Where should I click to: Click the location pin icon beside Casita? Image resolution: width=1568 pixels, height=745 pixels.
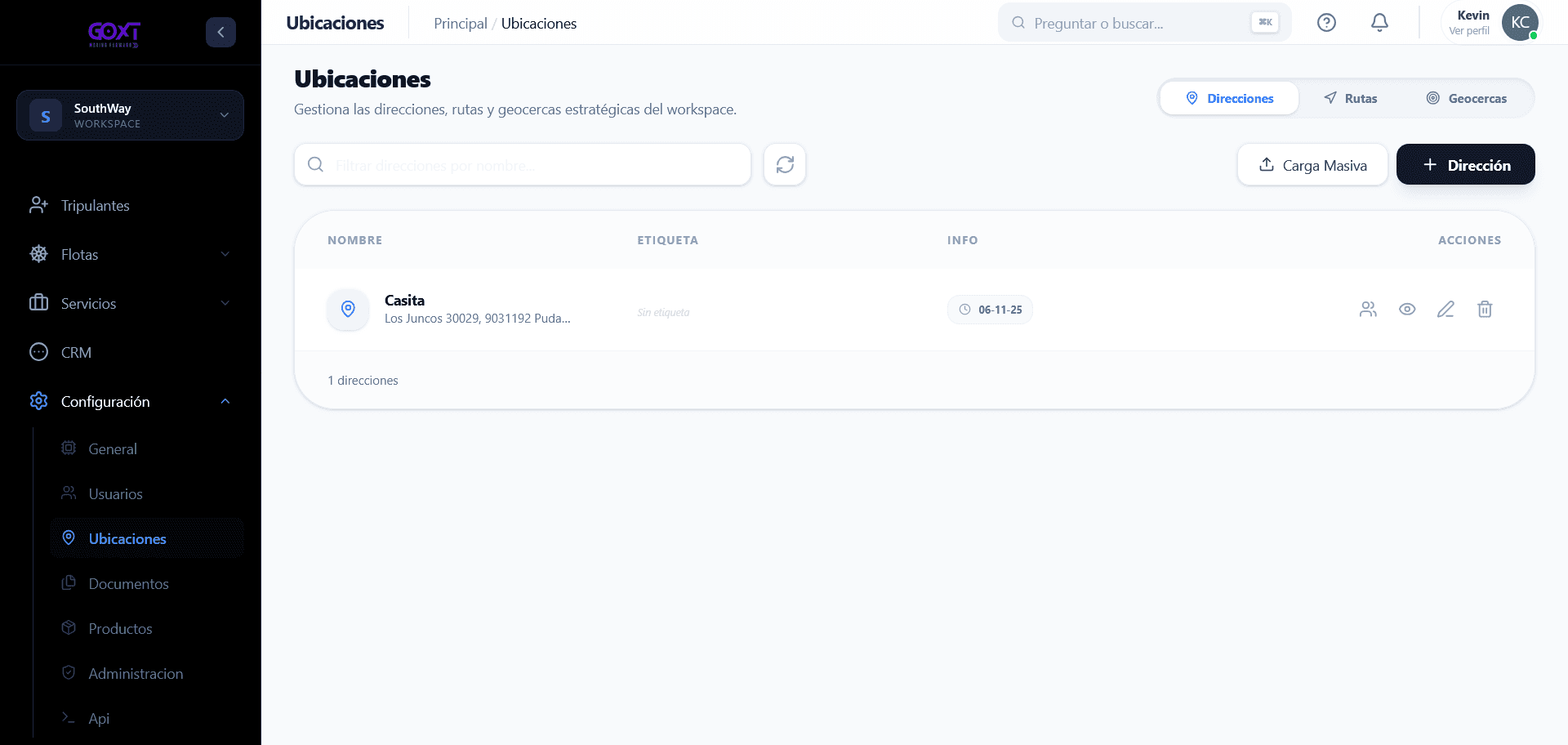(x=348, y=309)
